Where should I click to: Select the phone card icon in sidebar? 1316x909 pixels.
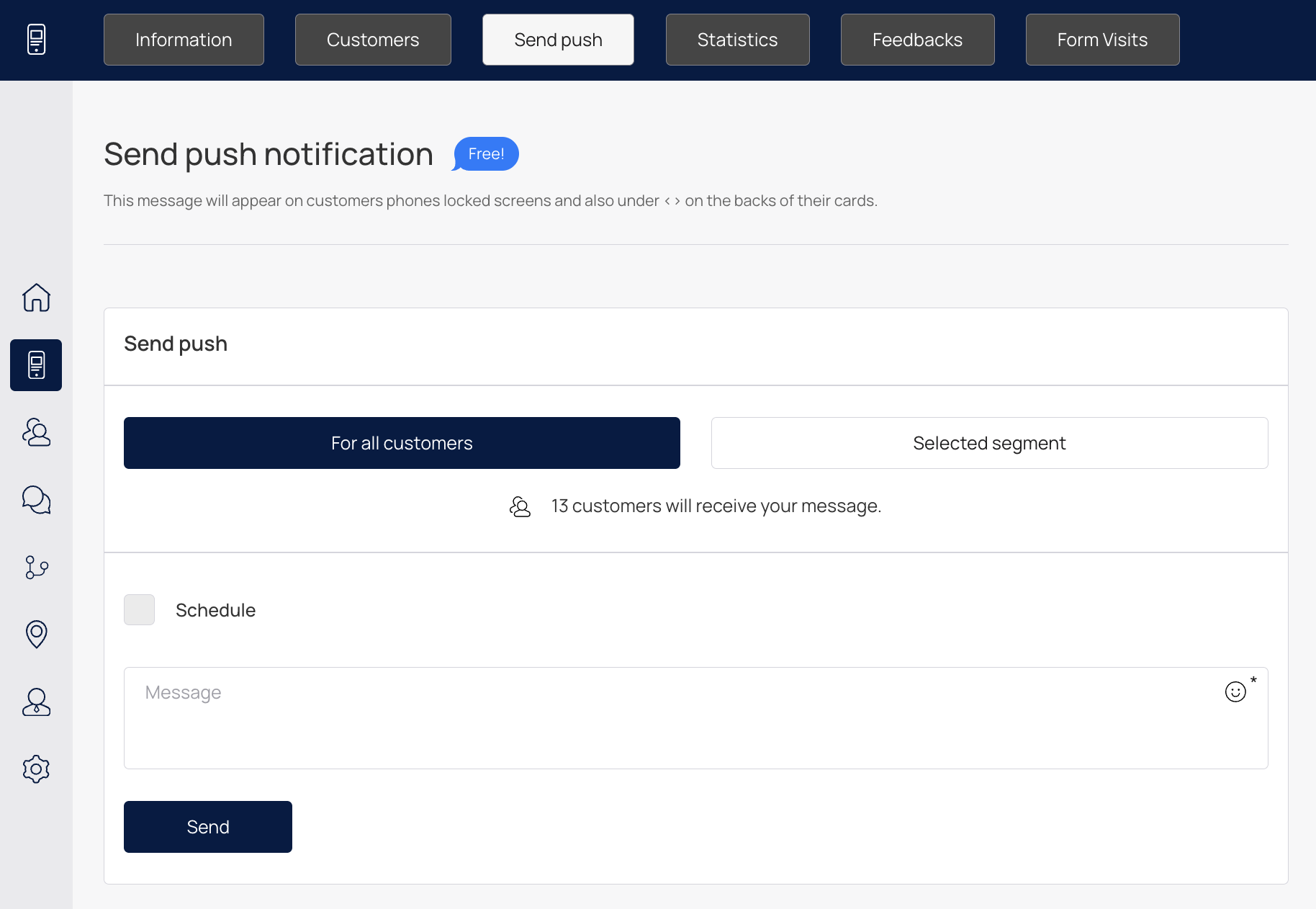pyautogui.click(x=36, y=365)
